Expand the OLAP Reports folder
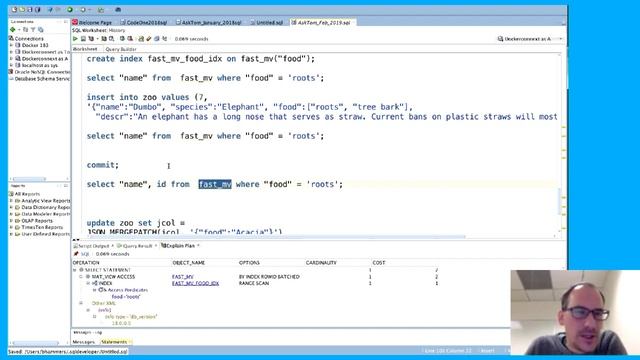The width and height of the screenshot is (640, 360). [11, 221]
